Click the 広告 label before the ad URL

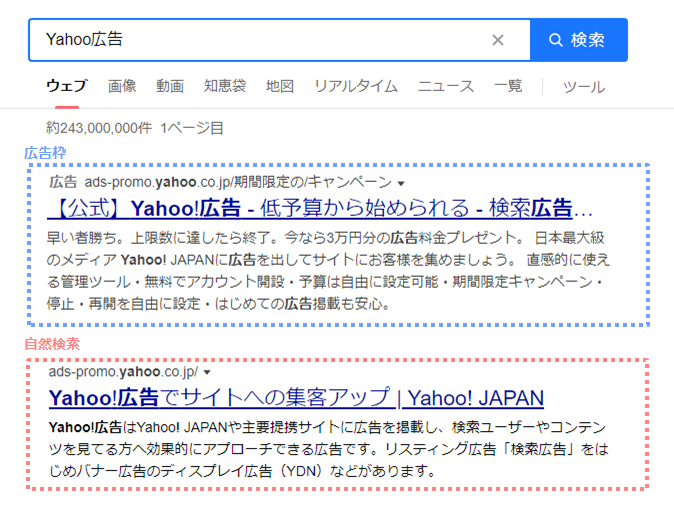(x=63, y=182)
